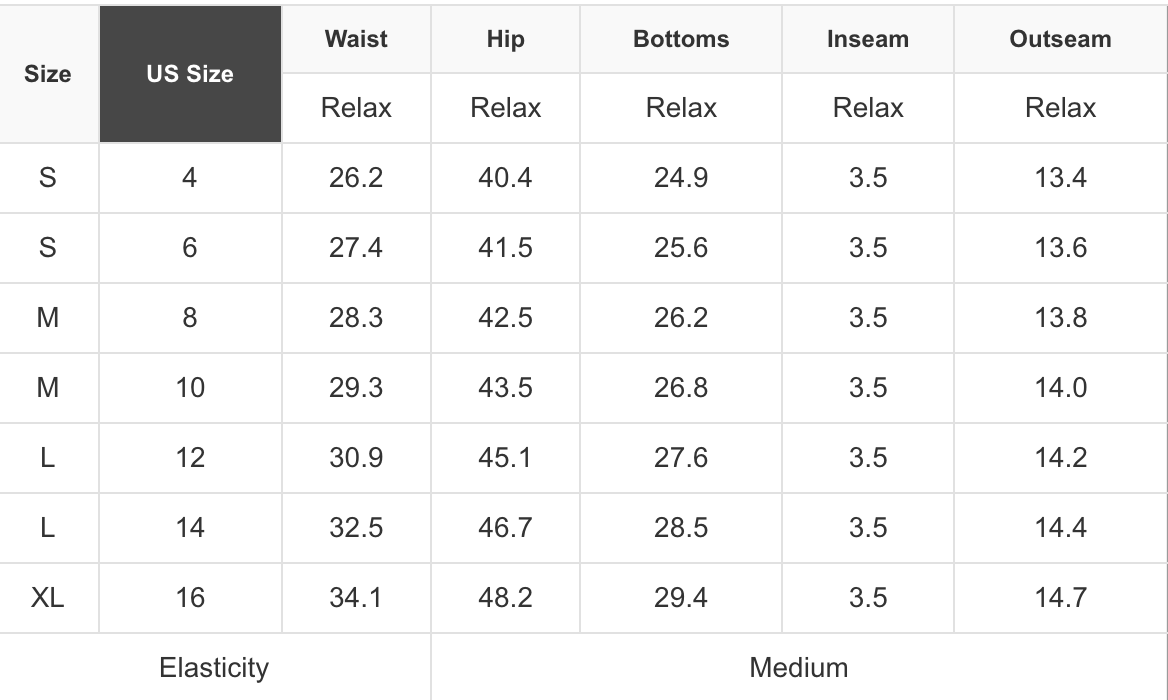Select the US size 16 cell
1168x700 pixels.
190,598
